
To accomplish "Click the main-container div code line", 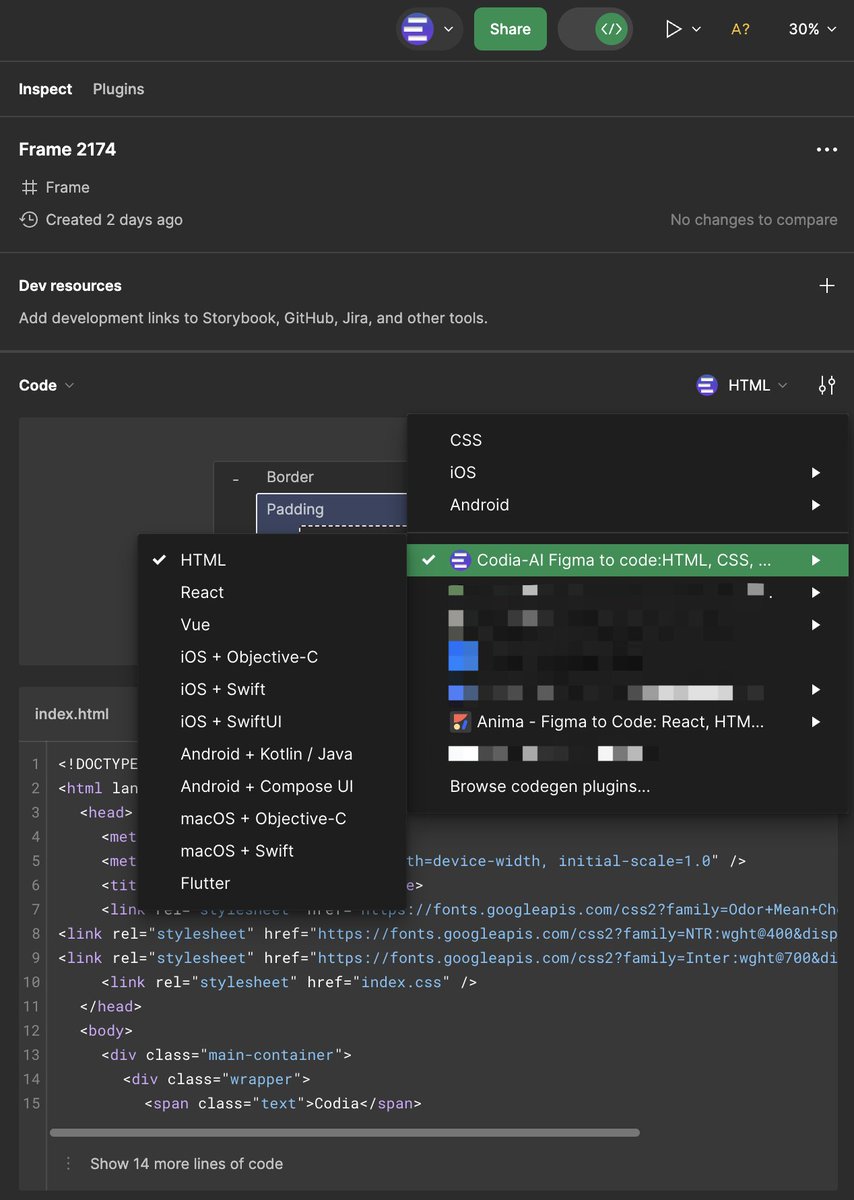I will click(x=226, y=1055).
